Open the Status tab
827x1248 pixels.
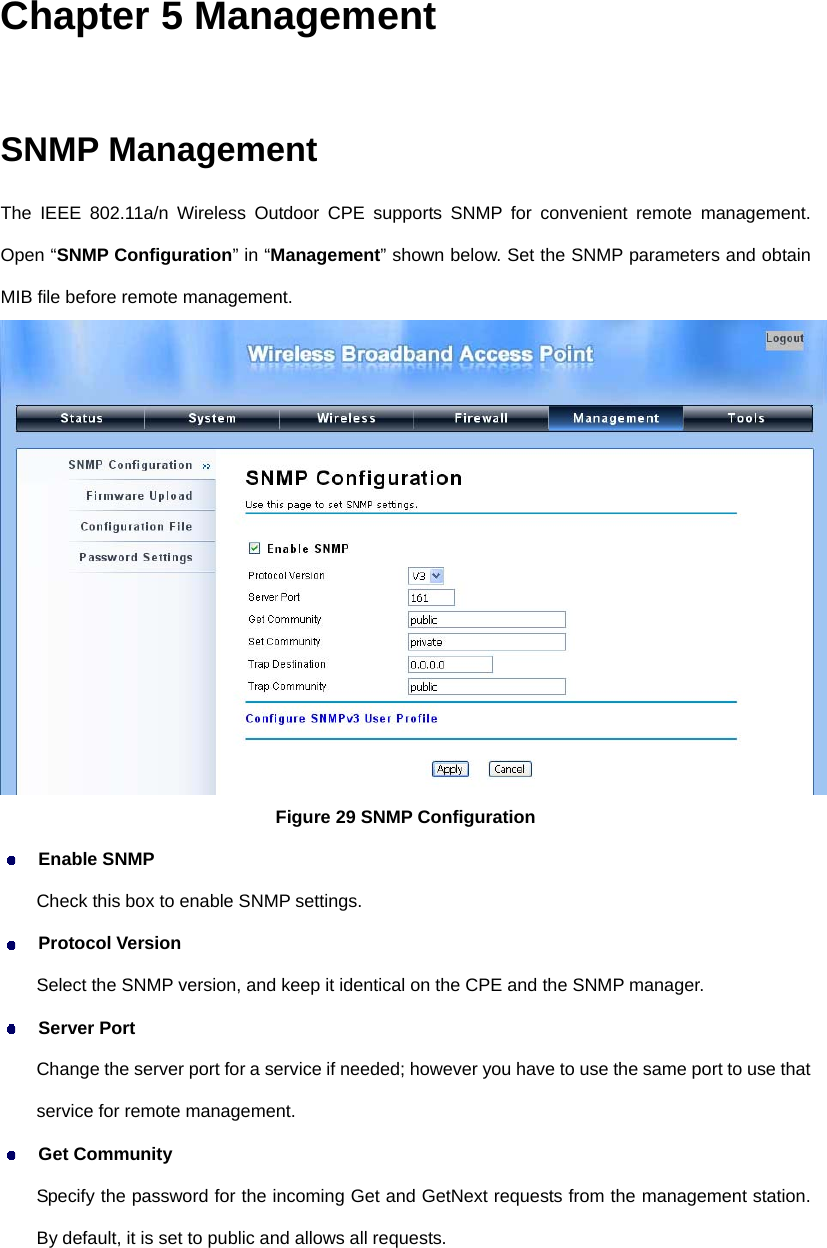[81, 418]
